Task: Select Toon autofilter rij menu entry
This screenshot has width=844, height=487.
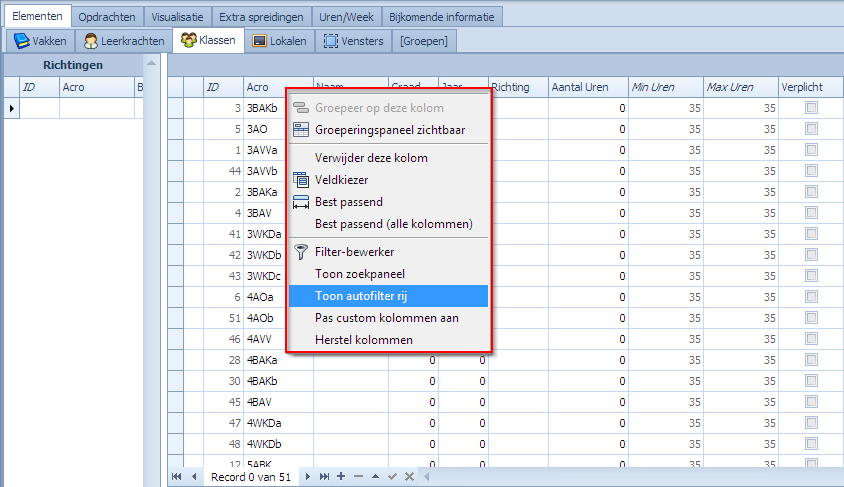Action: click(388, 296)
